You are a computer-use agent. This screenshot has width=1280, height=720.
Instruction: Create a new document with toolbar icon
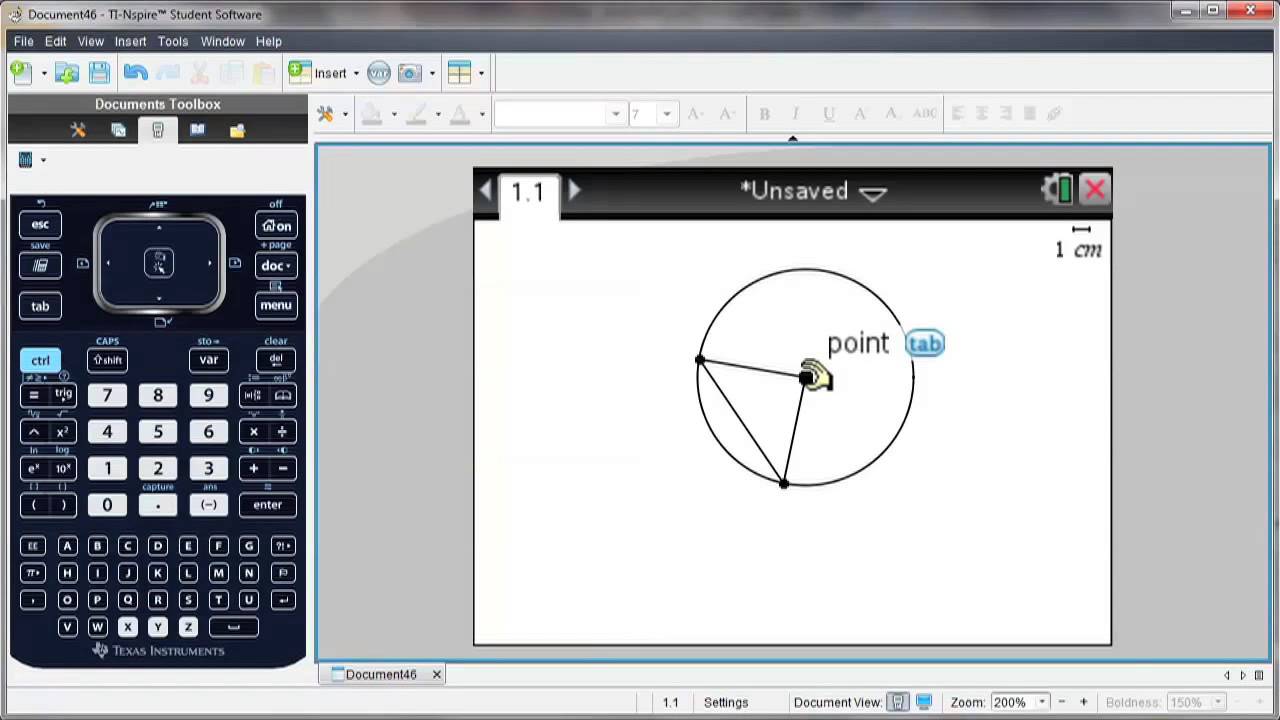20,72
